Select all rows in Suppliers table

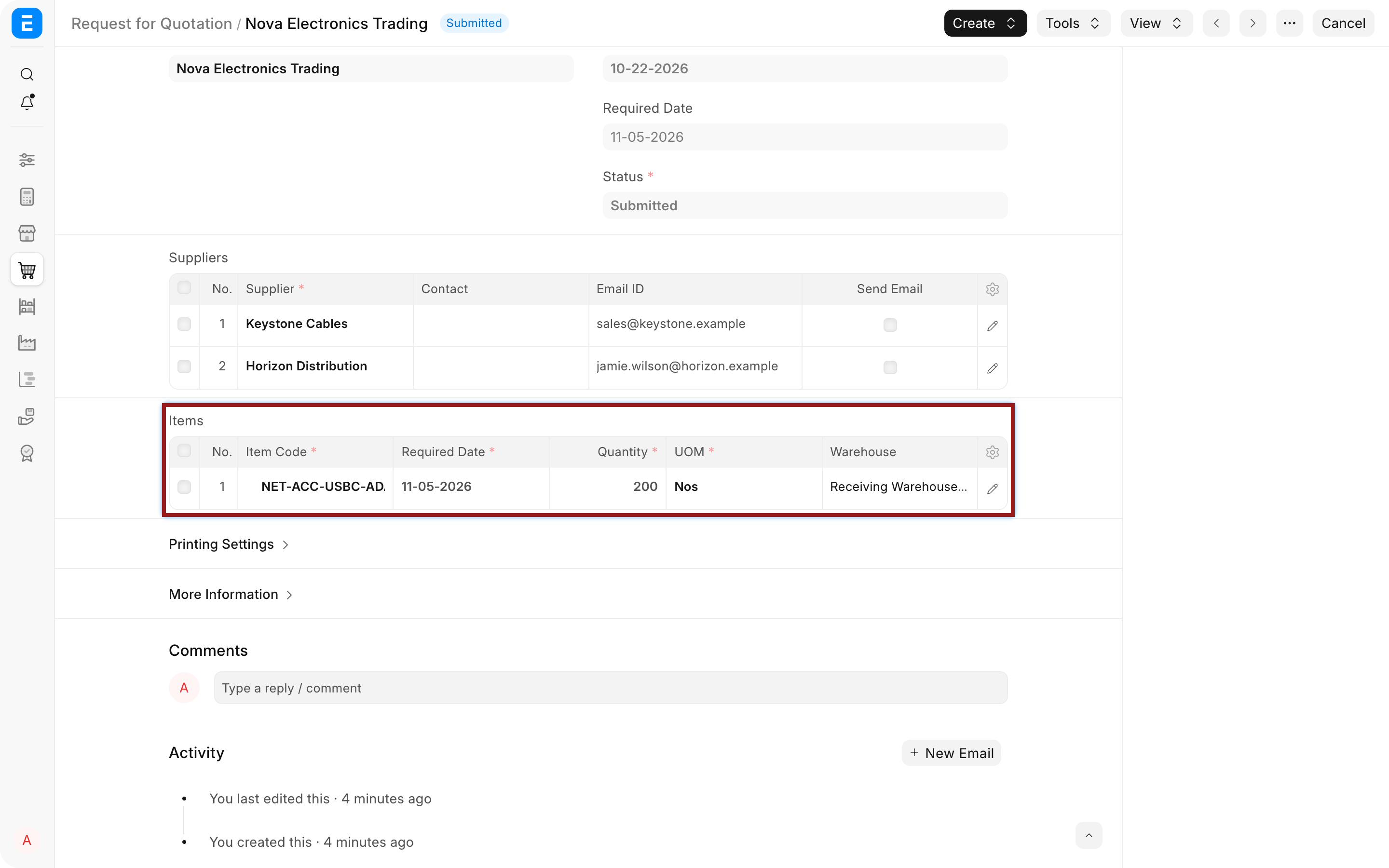(184, 287)
